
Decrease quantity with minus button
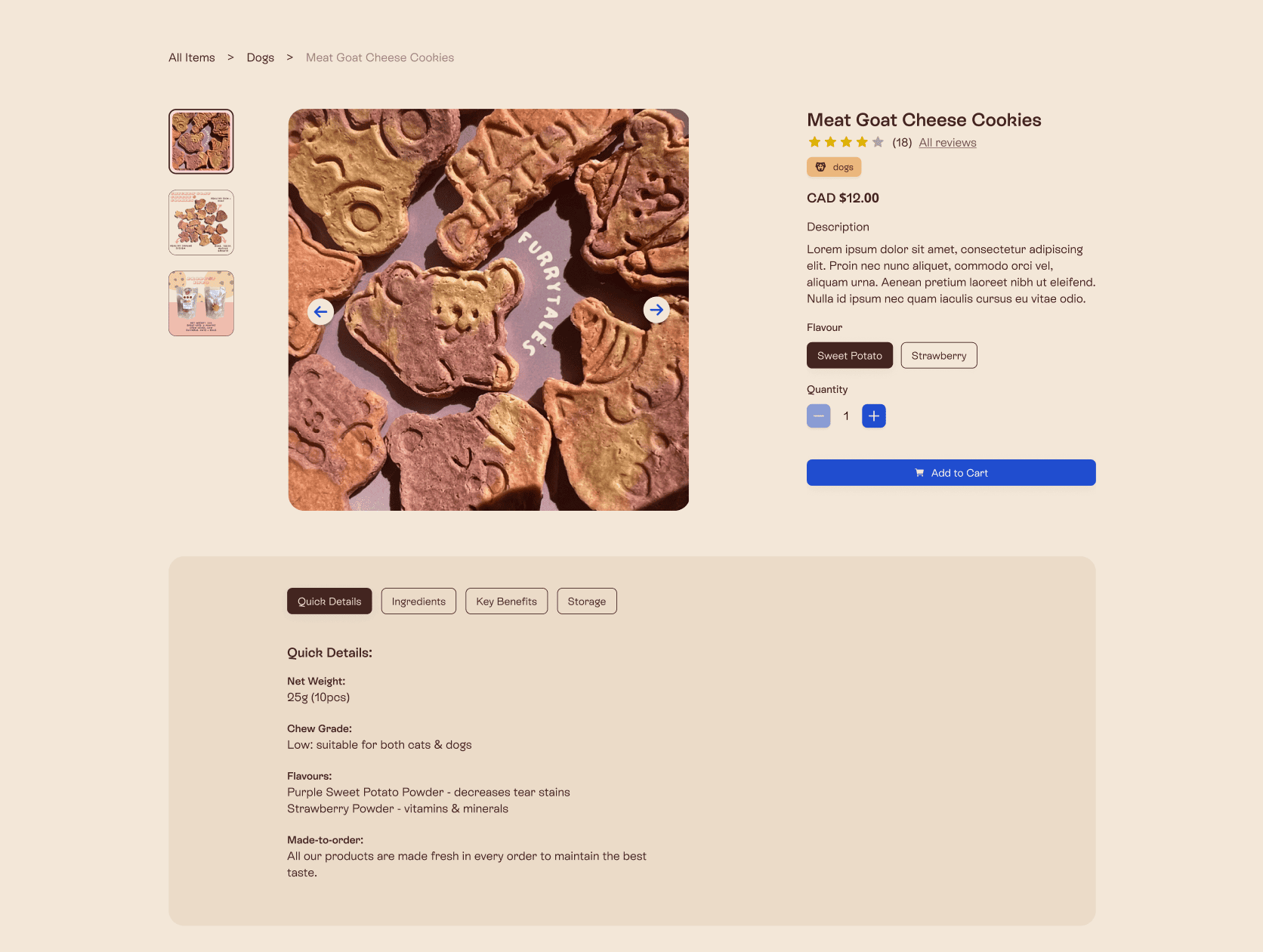[x=819, y=416]
